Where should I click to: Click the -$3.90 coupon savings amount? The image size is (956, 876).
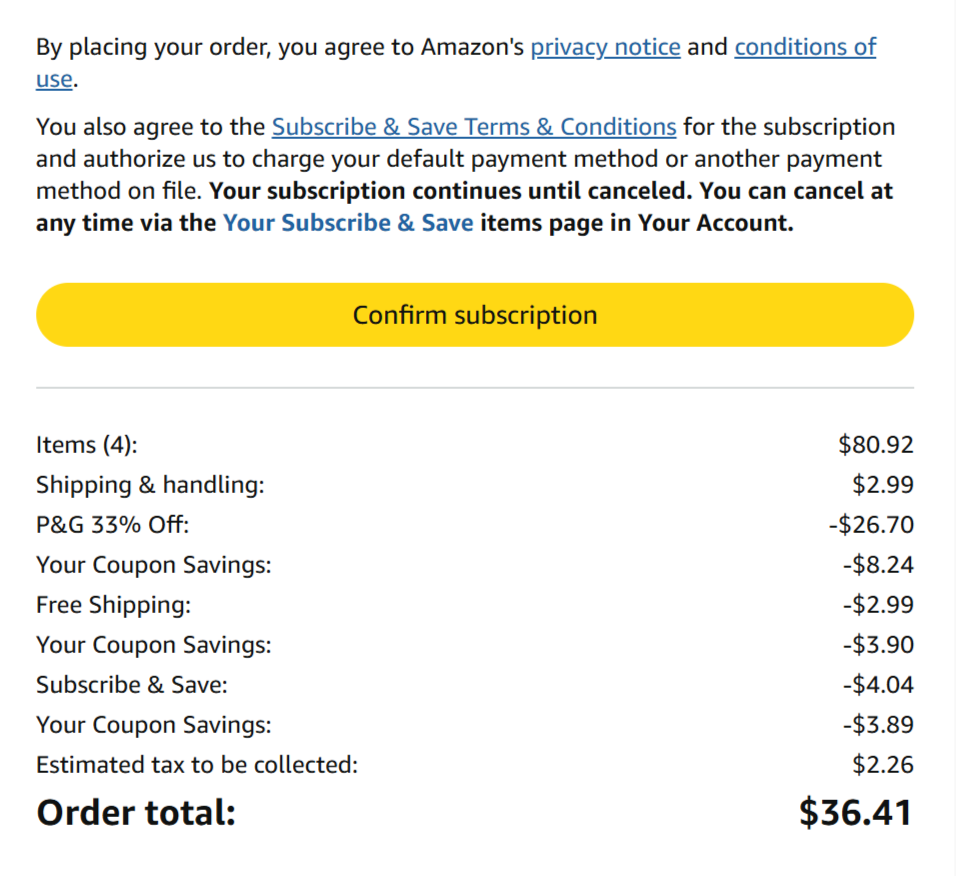(877, 645)
